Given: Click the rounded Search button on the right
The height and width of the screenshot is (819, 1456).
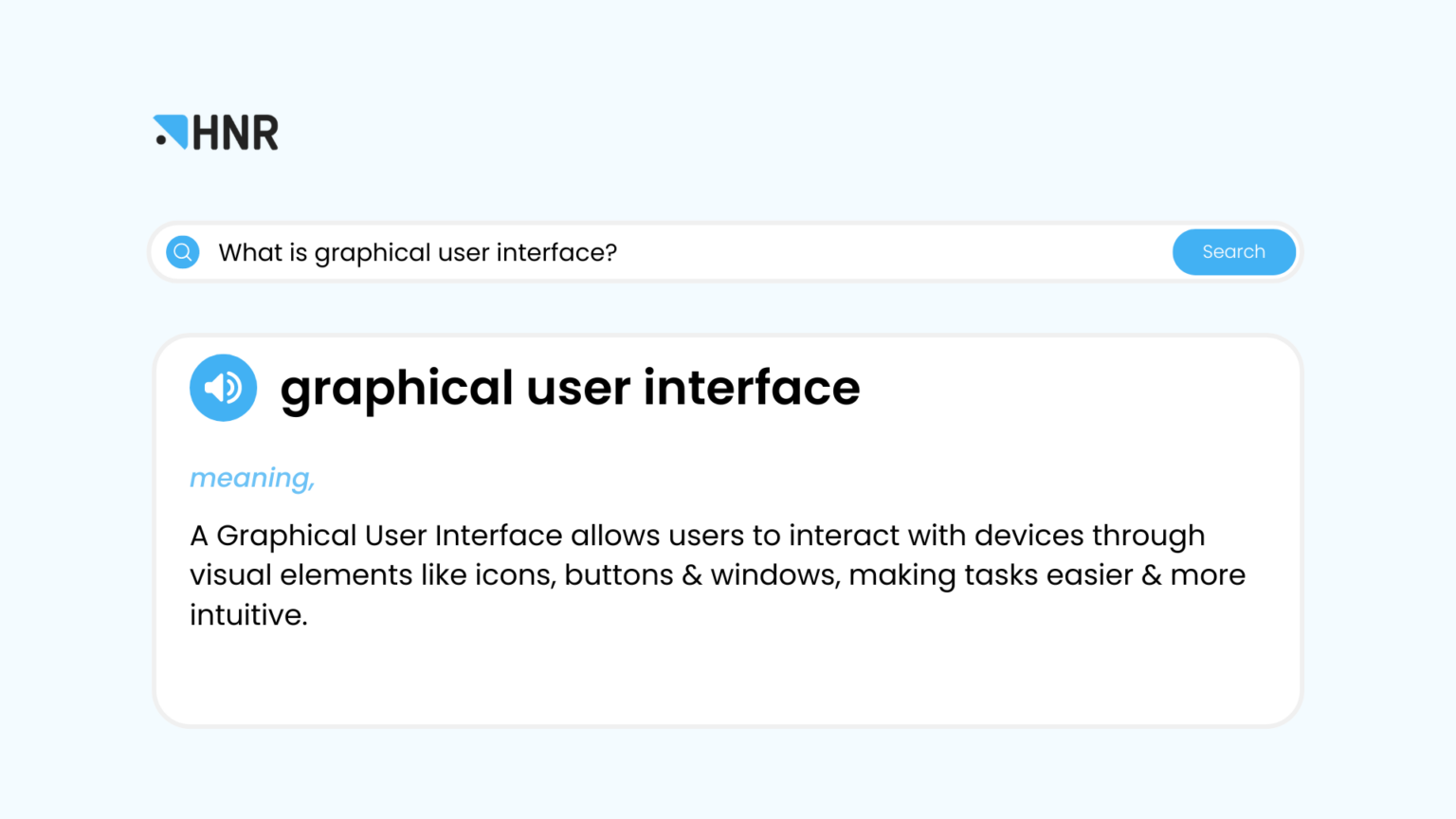Looking at the screenshot, I should [1233, 252].
